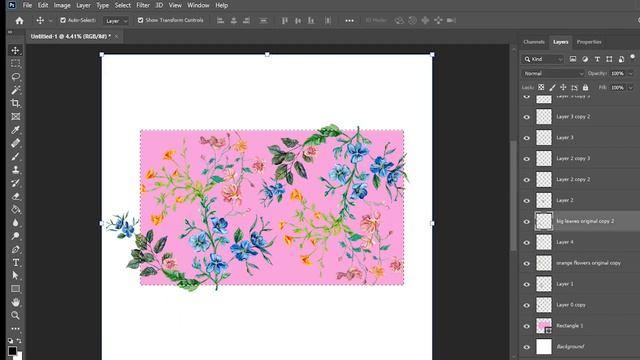Filter layers by type layer icon
This screenshot has height=360, width=640.
click(x=597, y=59)
